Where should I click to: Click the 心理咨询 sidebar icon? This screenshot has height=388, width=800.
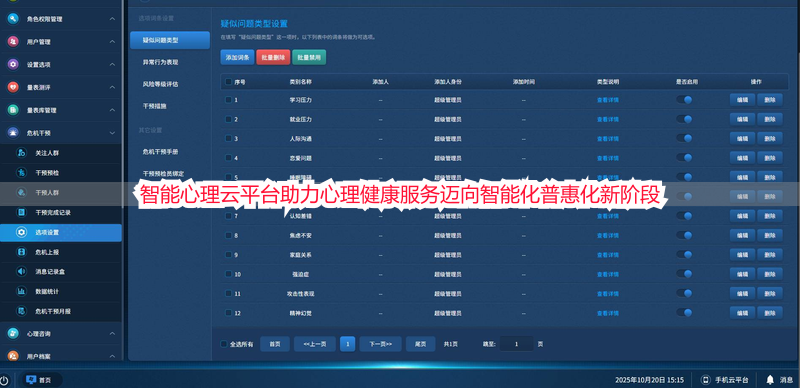(13, 333)
